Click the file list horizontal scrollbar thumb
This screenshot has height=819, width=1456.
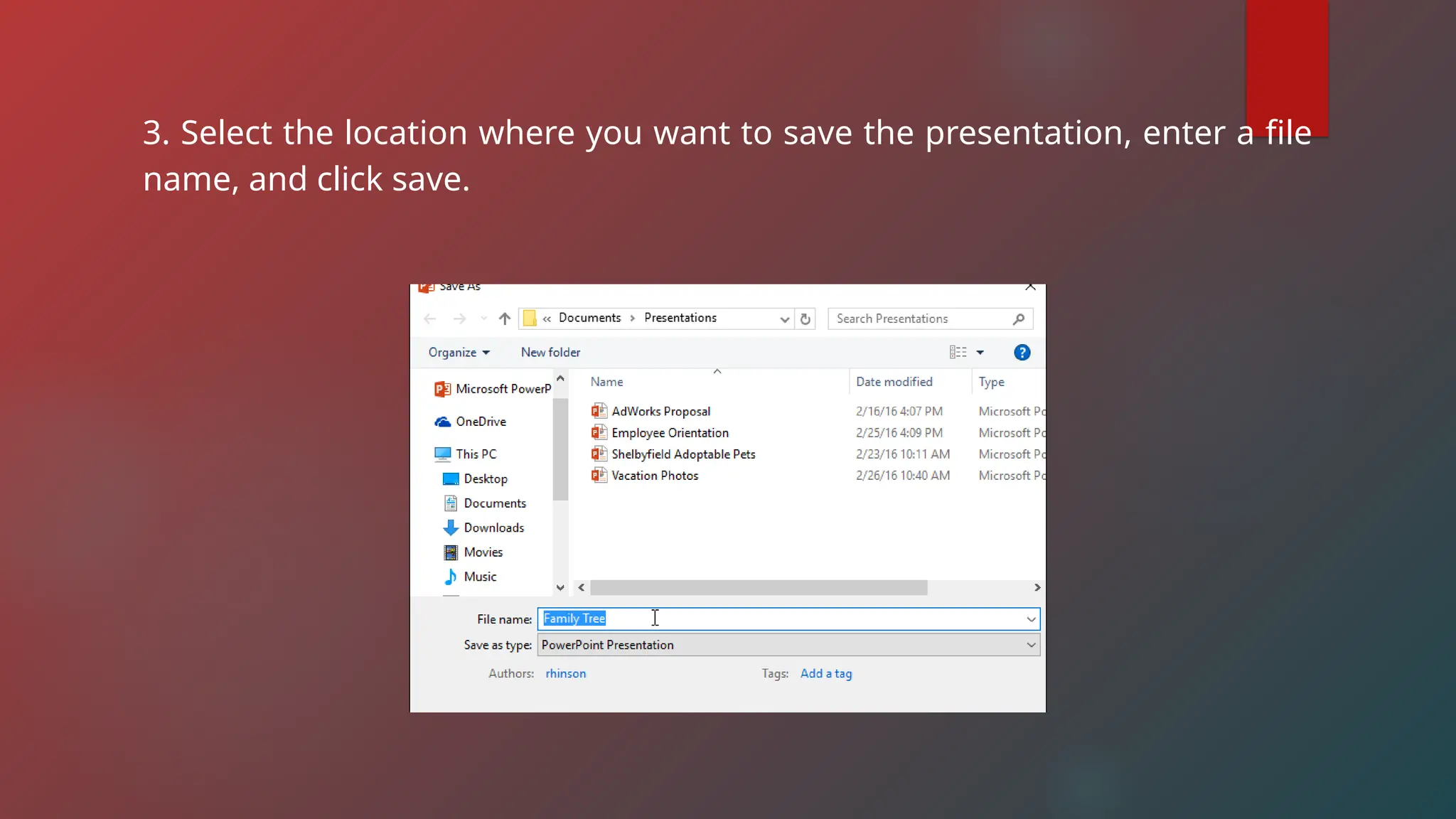759,587
